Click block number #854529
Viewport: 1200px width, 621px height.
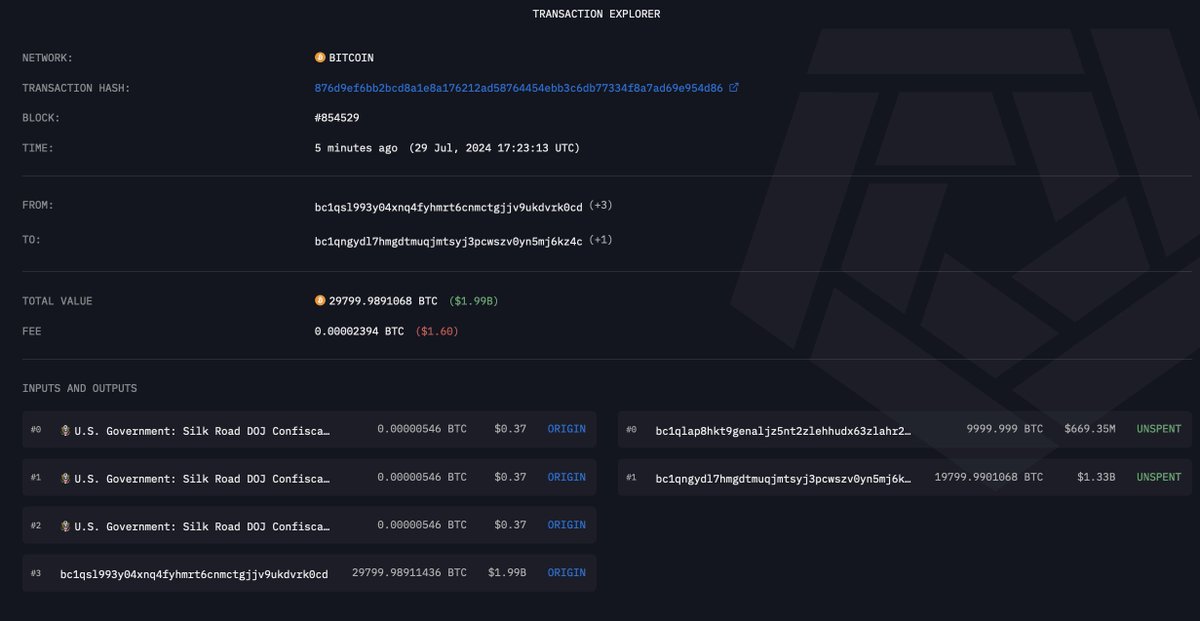point(335,117)
